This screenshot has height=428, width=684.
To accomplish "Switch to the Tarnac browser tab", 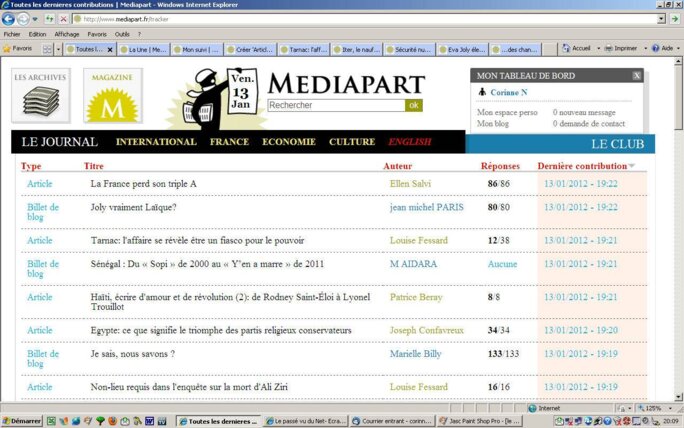I will 305,48.
